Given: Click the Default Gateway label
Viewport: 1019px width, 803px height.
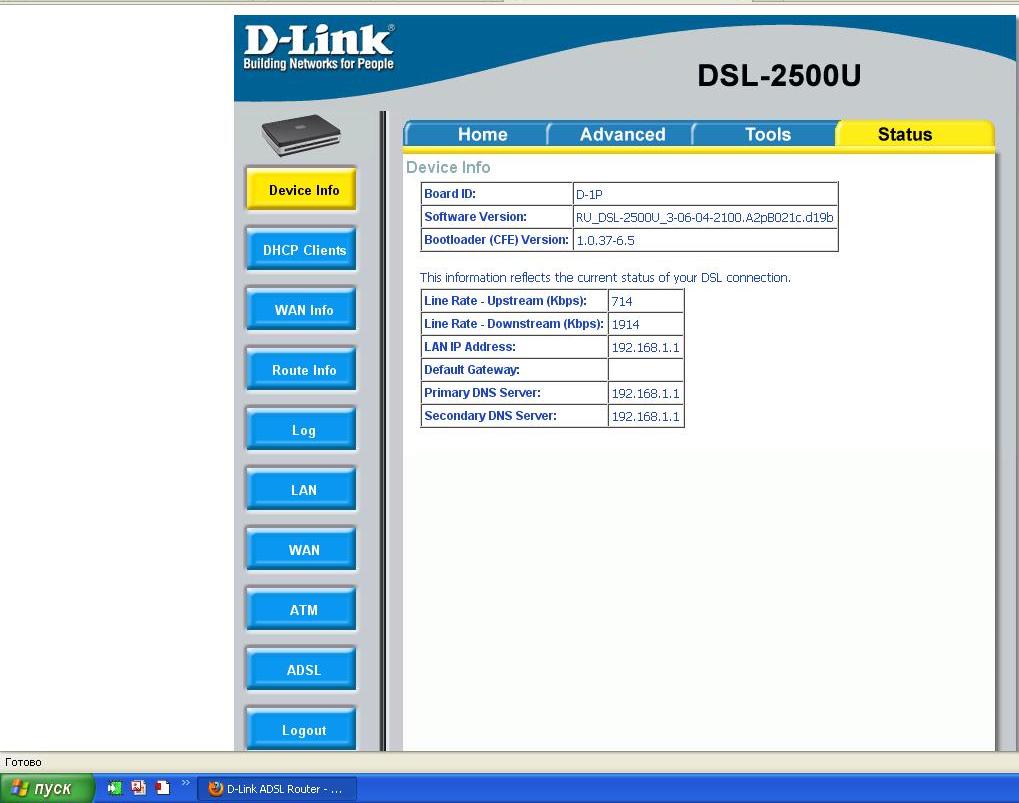Looking at the screenshot, I should point(471,370).
